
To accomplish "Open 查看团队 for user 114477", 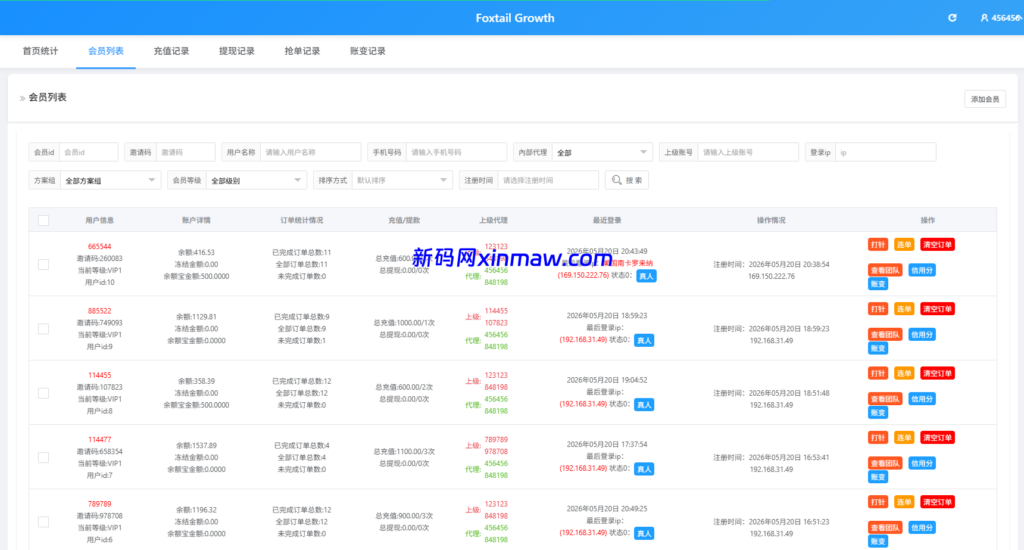I will click(885, 463).
